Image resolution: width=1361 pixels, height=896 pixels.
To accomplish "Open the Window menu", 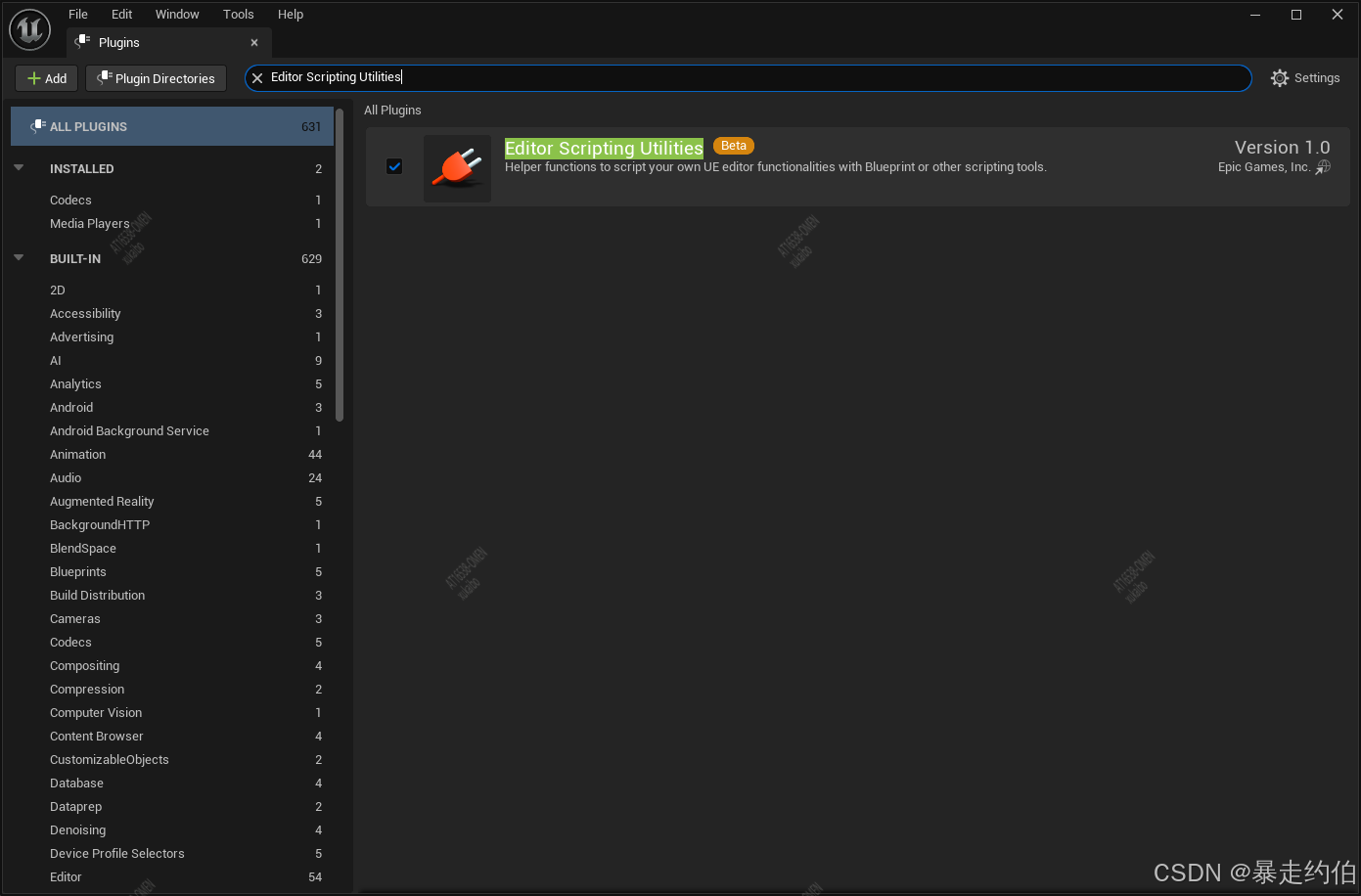I will 177,14.
